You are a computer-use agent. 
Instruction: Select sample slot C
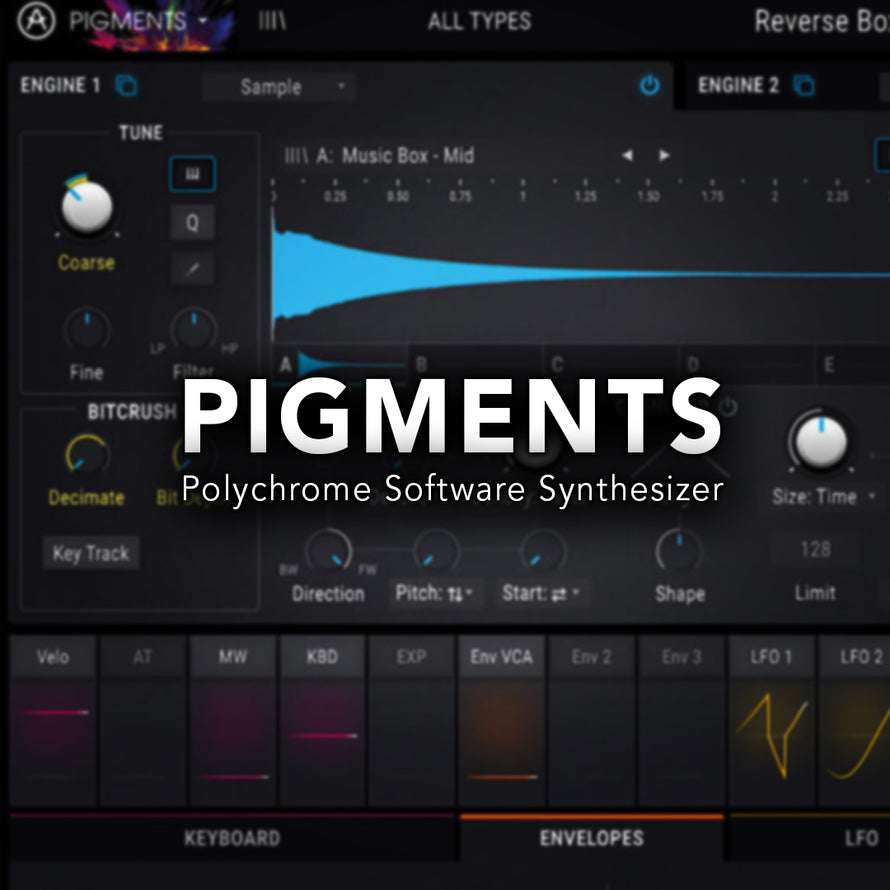611,364
